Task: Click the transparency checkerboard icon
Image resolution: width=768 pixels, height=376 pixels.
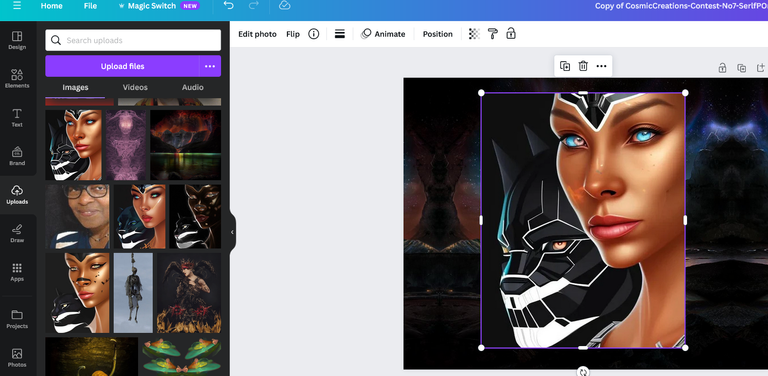Action: [x=474, y=34]
